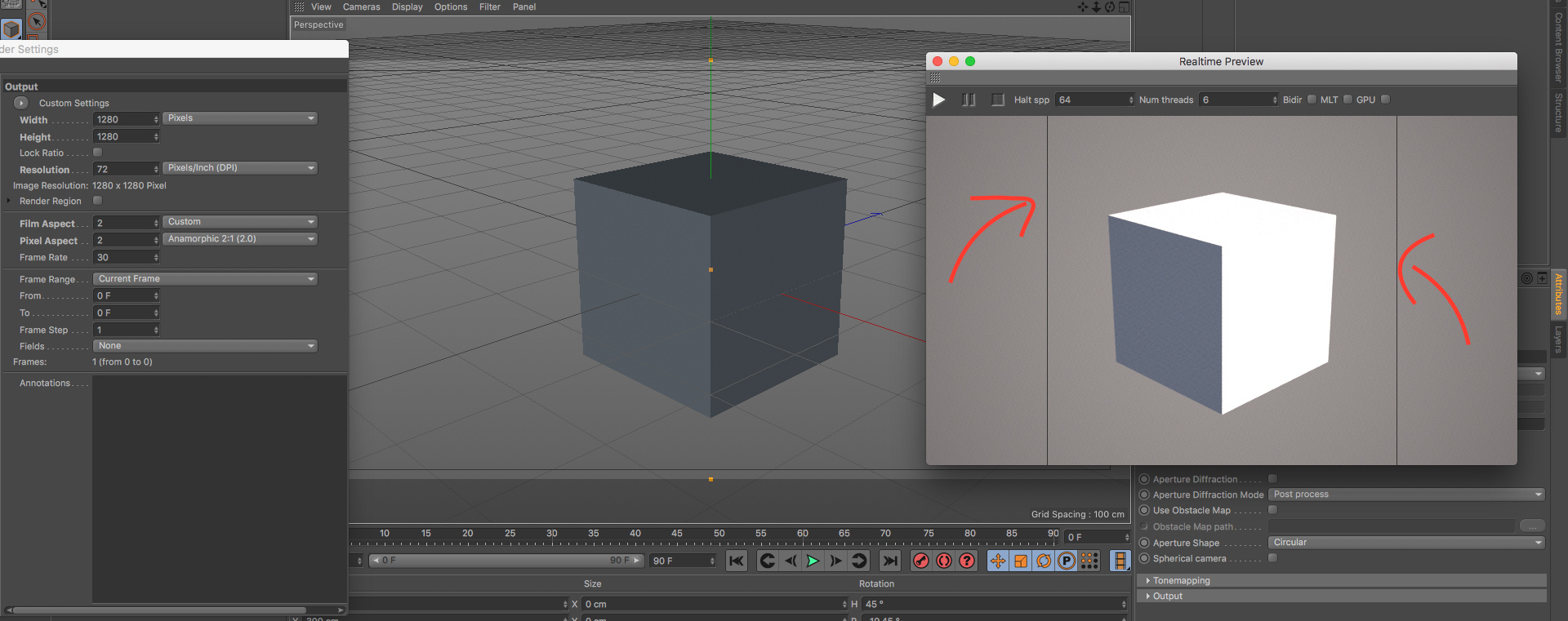Click the red Record Active Objects key icon

(x=921, y=561)
